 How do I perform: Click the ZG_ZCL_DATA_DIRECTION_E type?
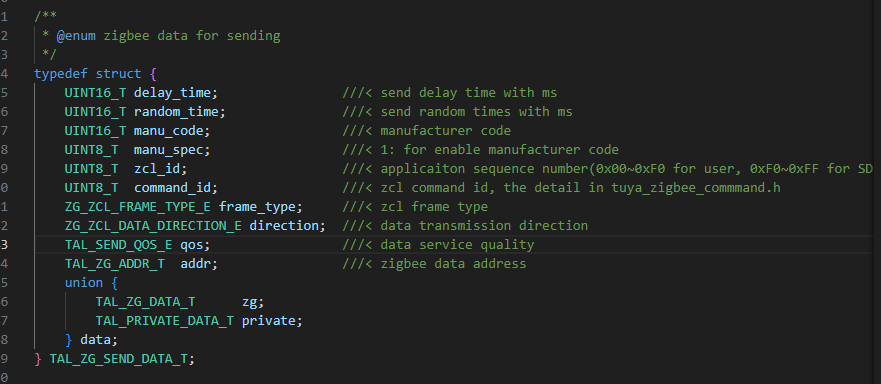(153, 226)
